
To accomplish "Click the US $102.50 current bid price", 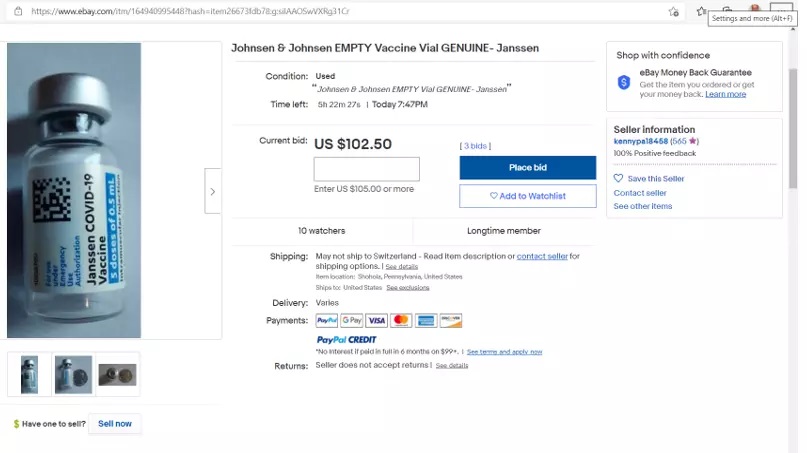I will [x=353, y=144].
